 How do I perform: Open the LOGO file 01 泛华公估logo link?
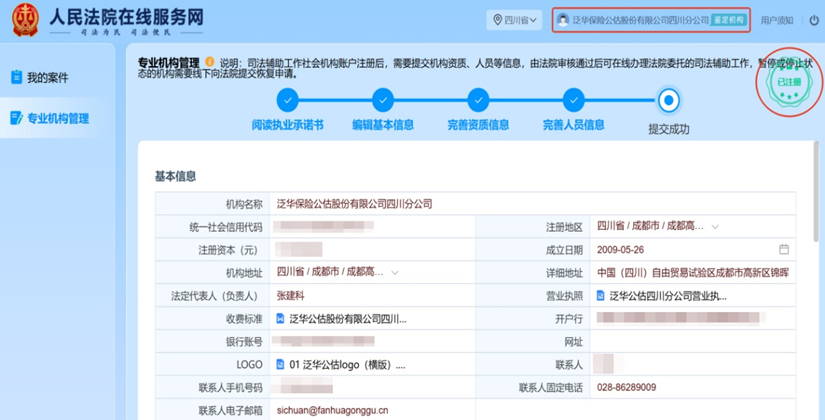point(347,365)
